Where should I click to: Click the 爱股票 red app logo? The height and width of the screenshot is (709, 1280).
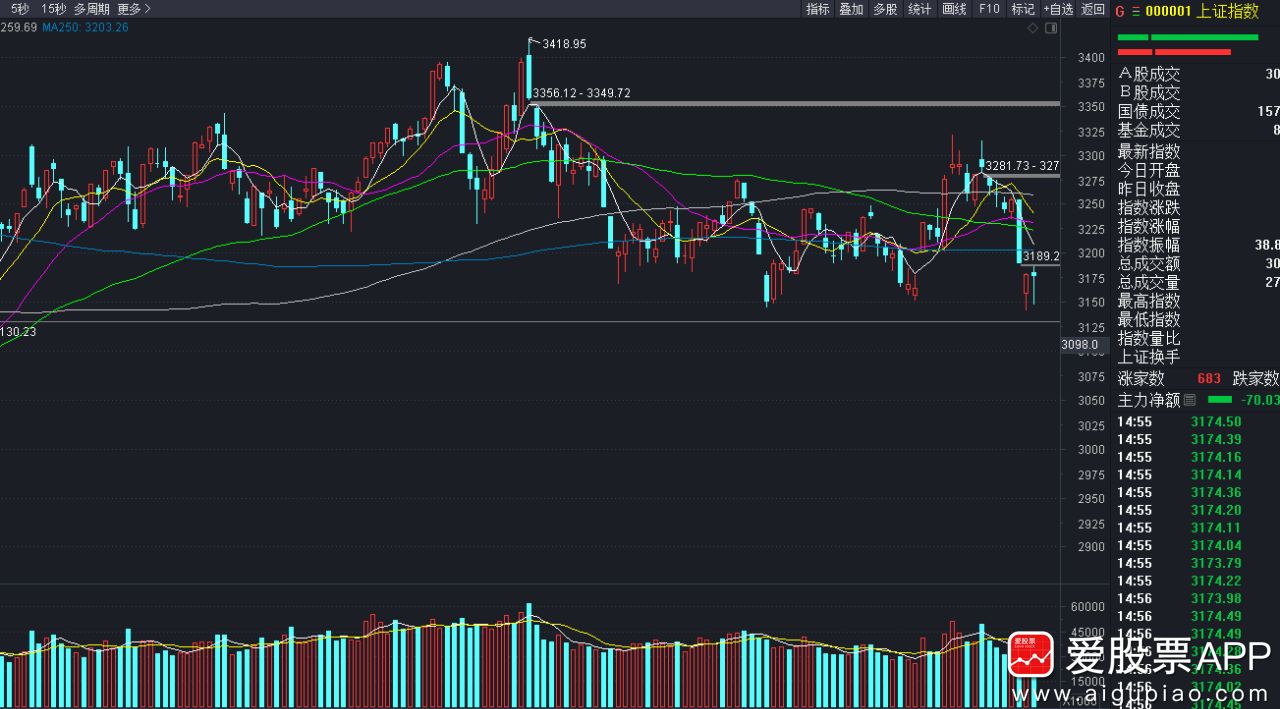1030,655
